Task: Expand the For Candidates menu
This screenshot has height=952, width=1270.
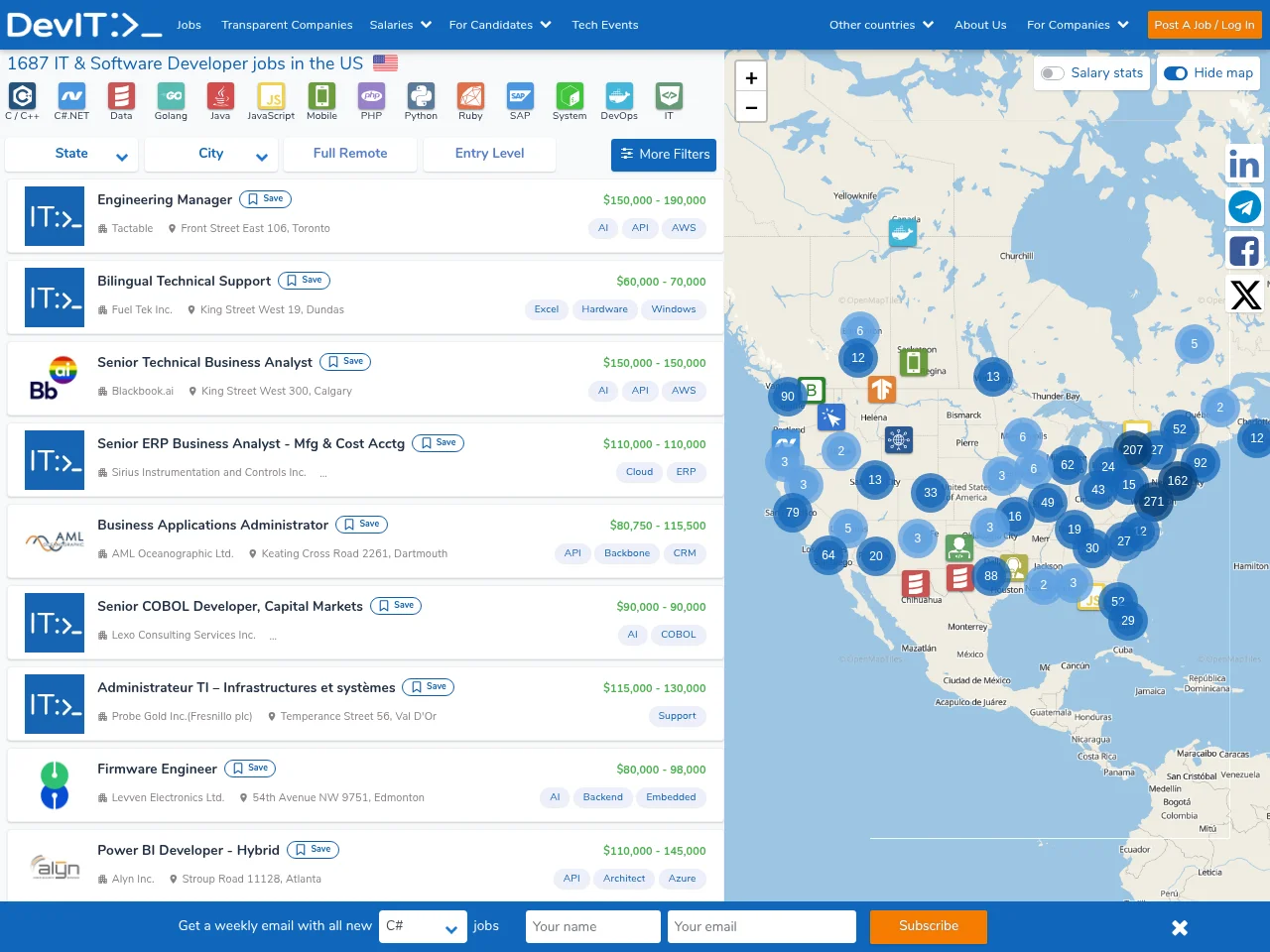Action: click(x=500, y=25)
